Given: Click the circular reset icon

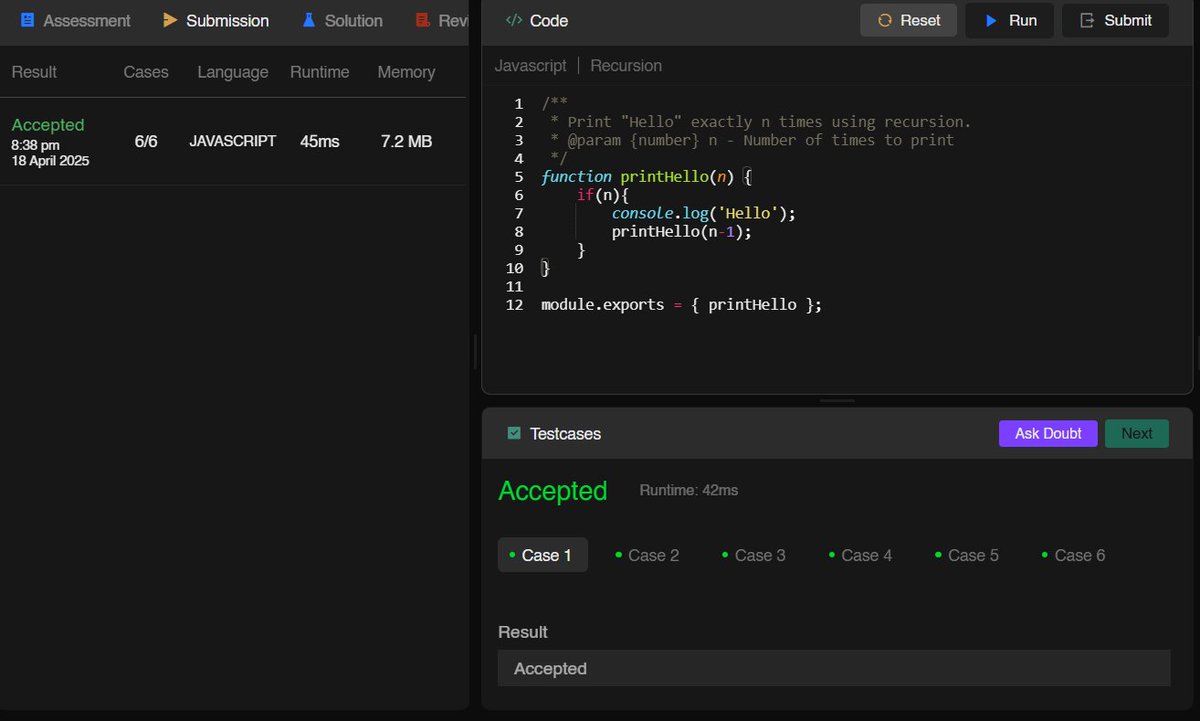Looking at the screenshot, I should click(x=884, y=20).
